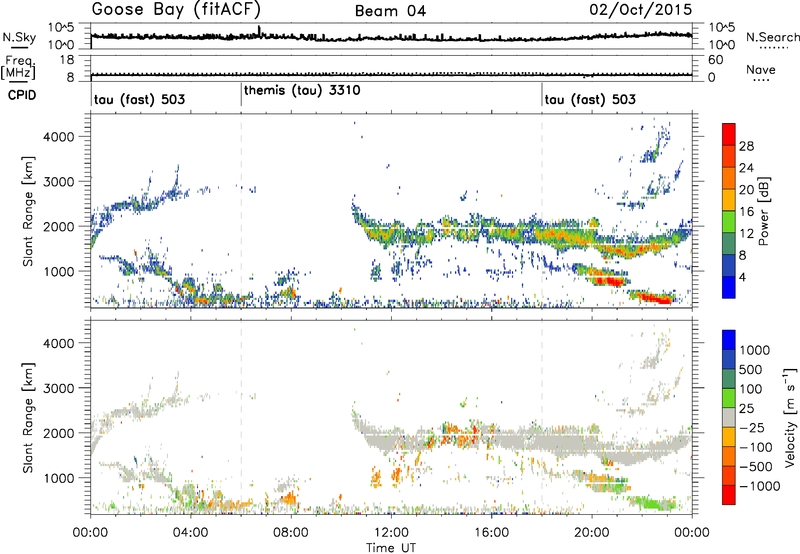The height and width of the screenshot is (554, 800).
Task: Click the first 'tau (fast) 503' label near 00:00
Action: 139,99
